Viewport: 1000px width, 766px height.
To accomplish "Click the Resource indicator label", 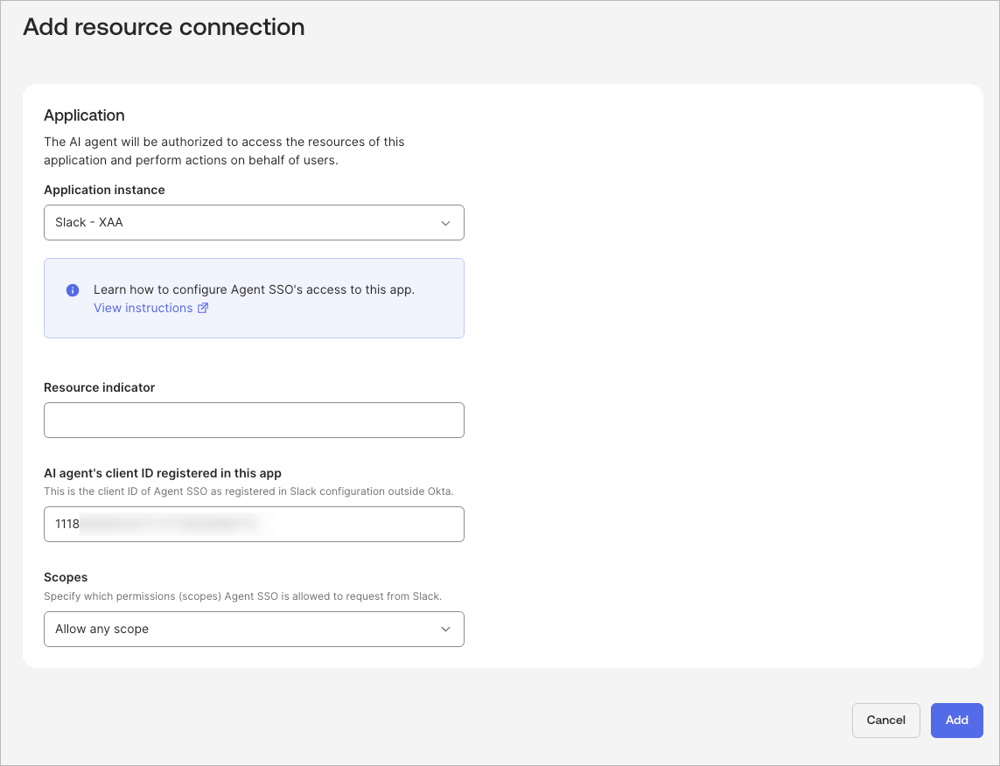I will pos(99,388).
